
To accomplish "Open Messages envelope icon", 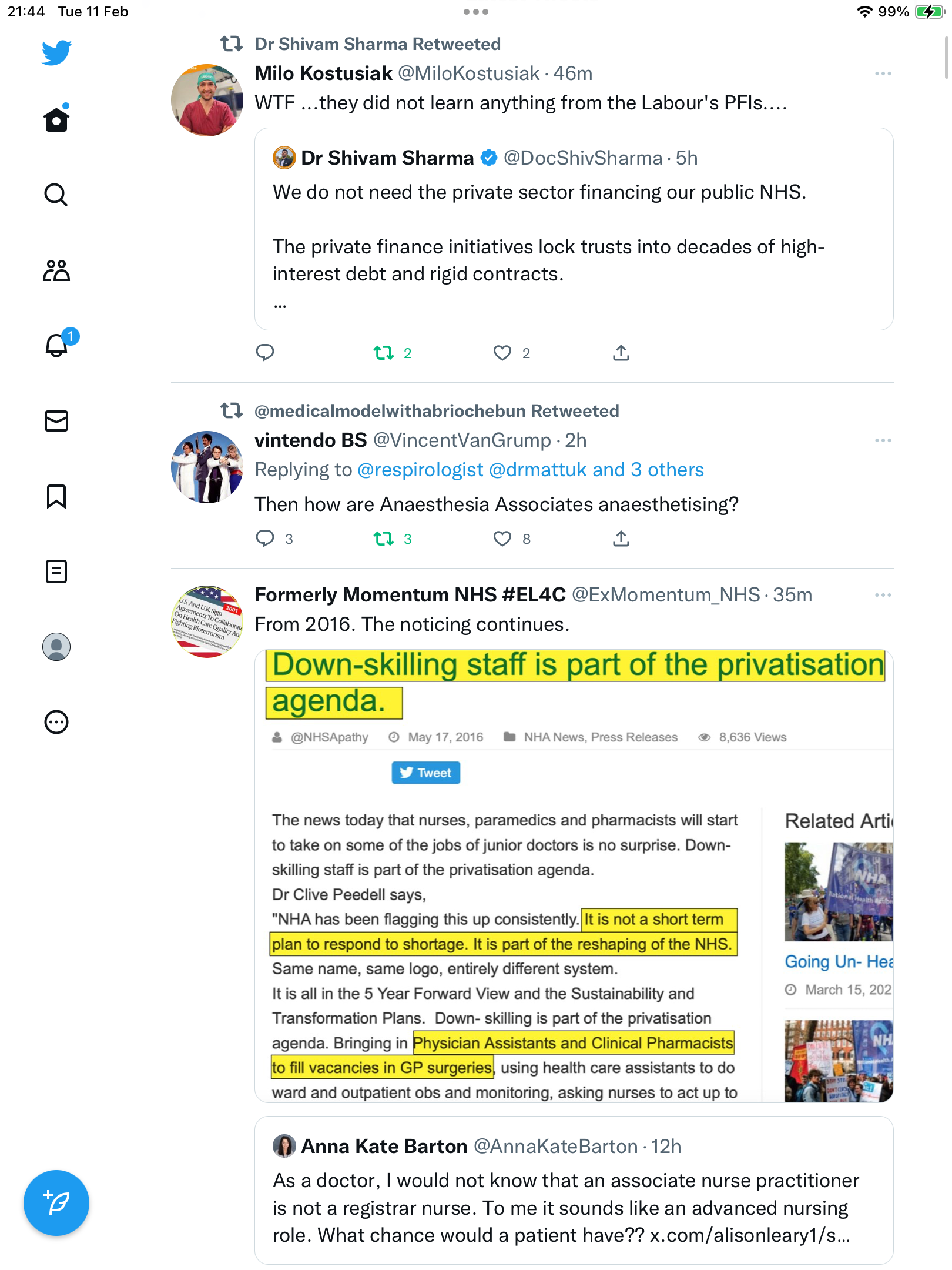I will tap(56, 421).
